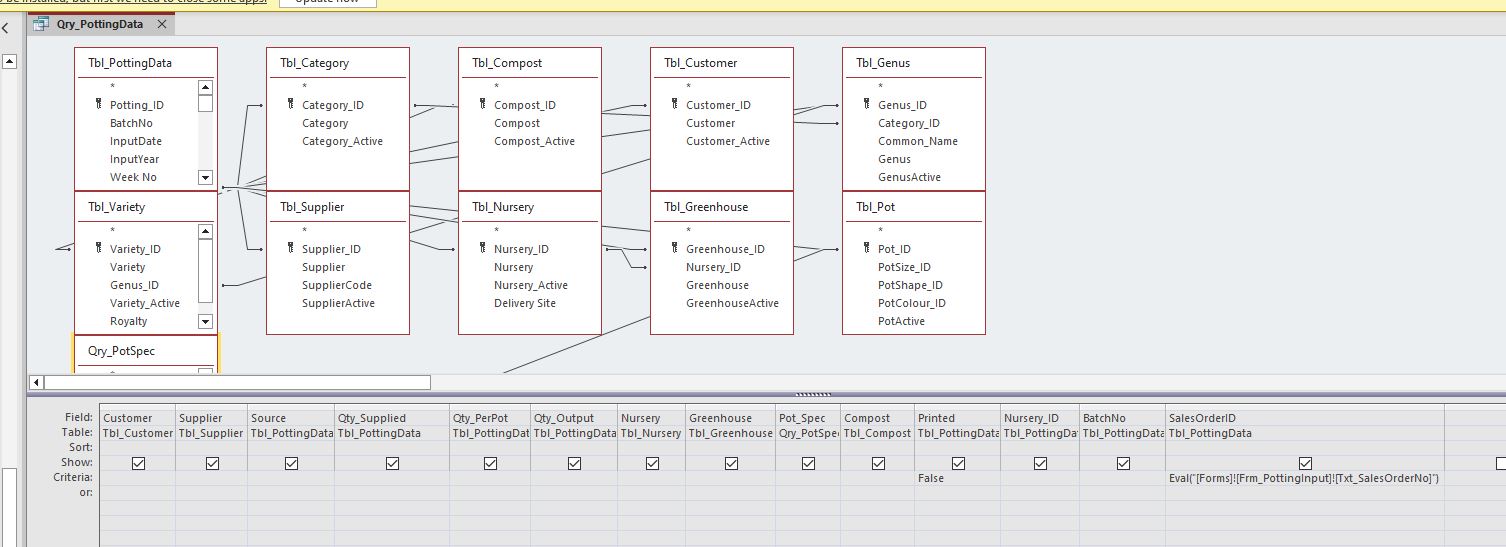Select the Tbl_Pot table title
Screen dimensions: 1506x547
click(876, 207)
